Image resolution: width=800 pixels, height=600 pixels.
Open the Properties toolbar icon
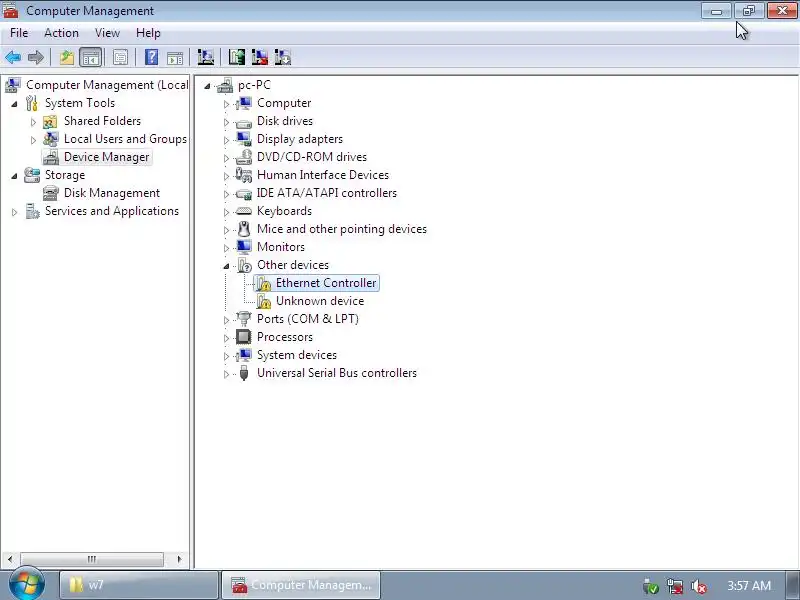point(120,57)
